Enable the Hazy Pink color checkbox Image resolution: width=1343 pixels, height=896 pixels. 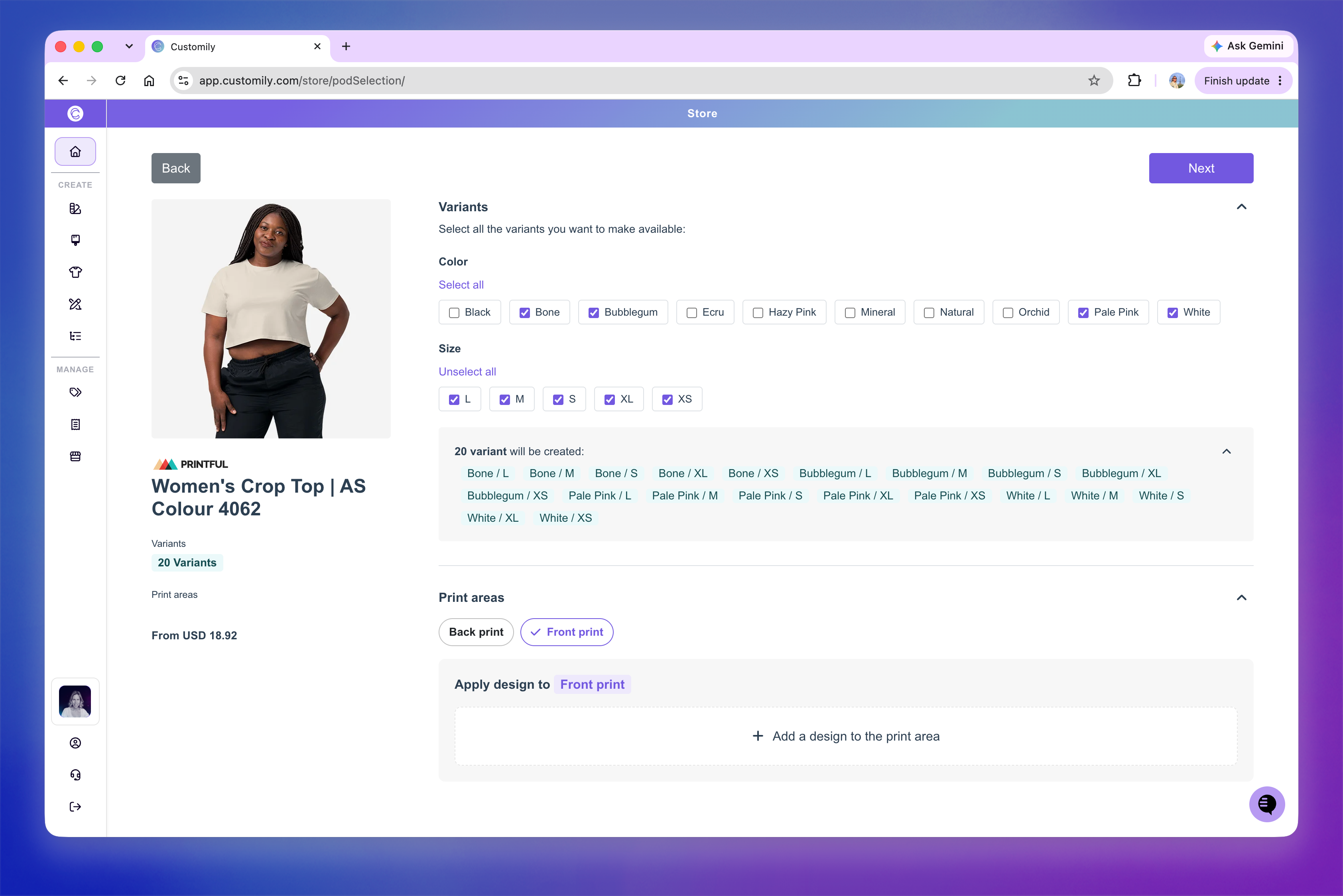[x=758, y=312]
